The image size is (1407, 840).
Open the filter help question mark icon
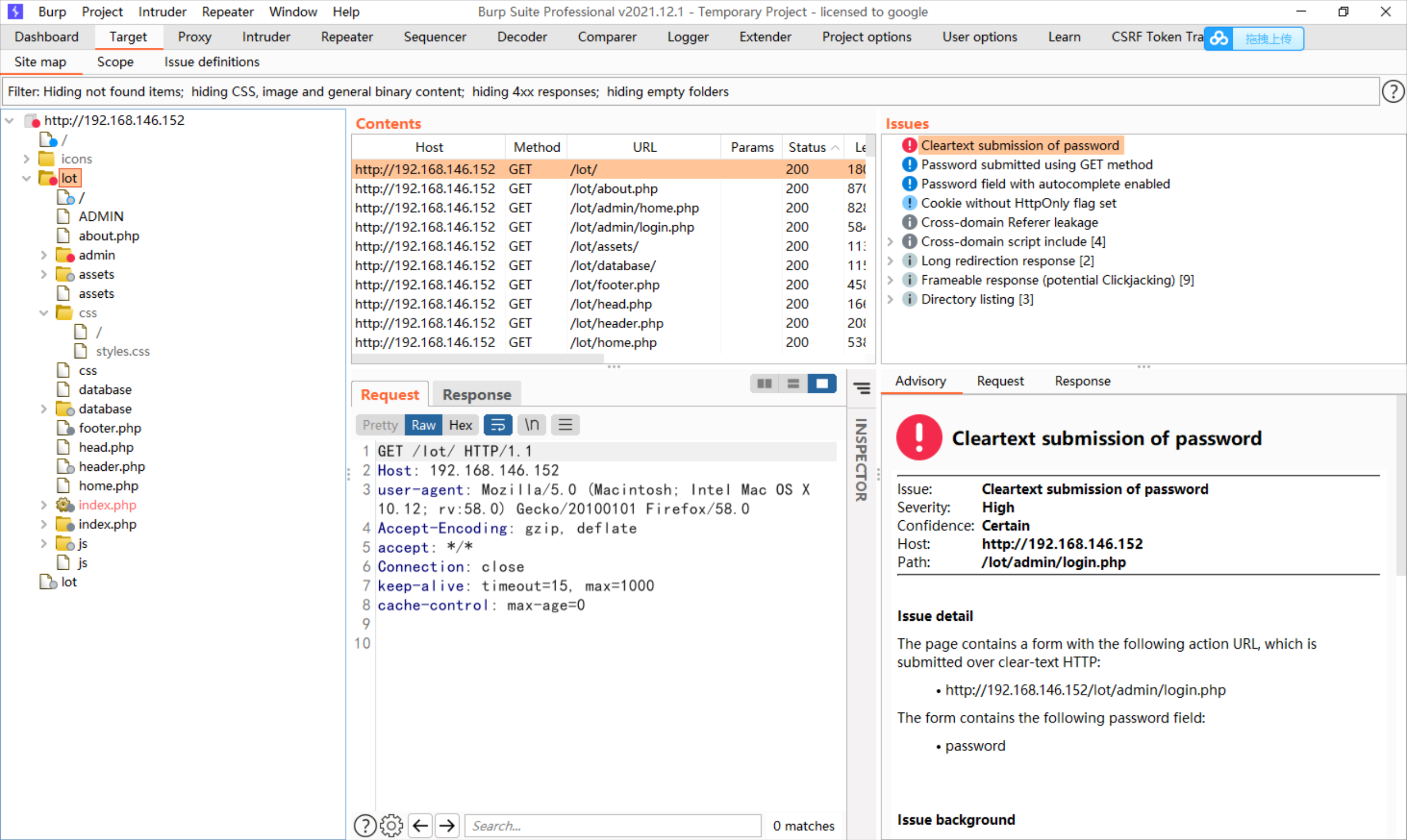(x=1392, y=91)
